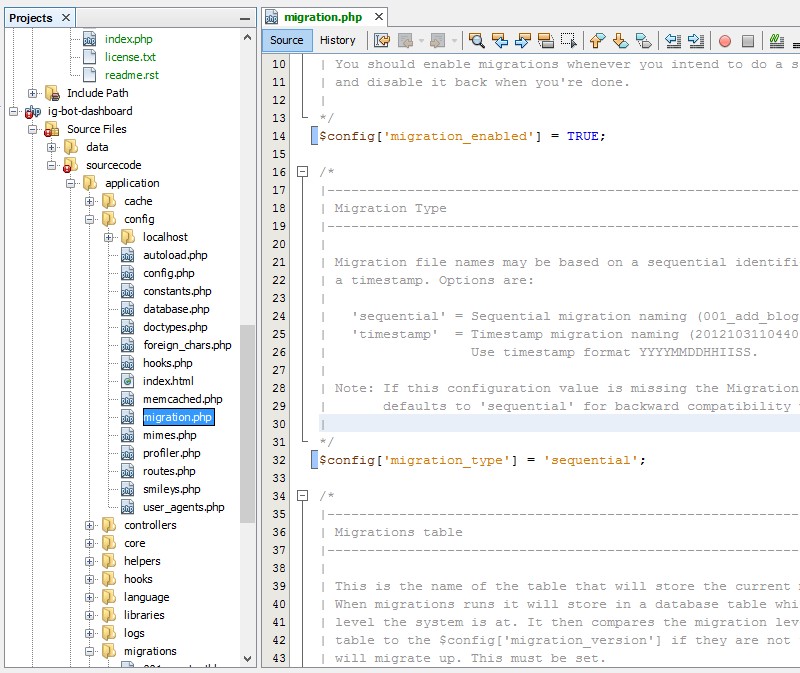Toggle highlight search in toolbar
Screen dimensions: 800x673
tap(546, 41)
